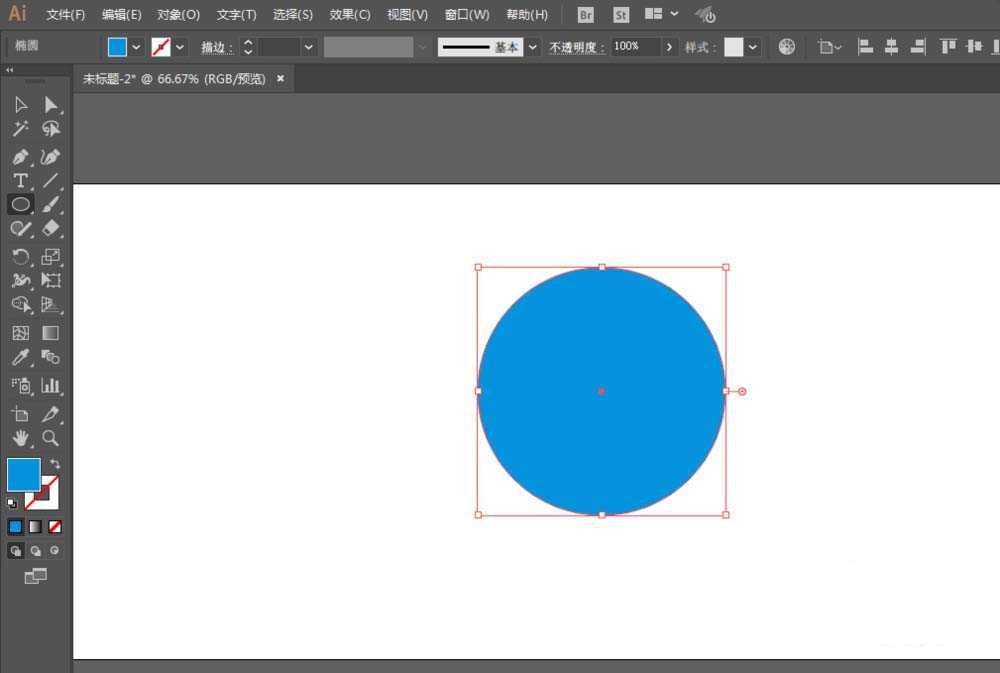This screenshot has height=673, width=1000.
Task: Select the Type tool
Action: click(x=20, y=181)
